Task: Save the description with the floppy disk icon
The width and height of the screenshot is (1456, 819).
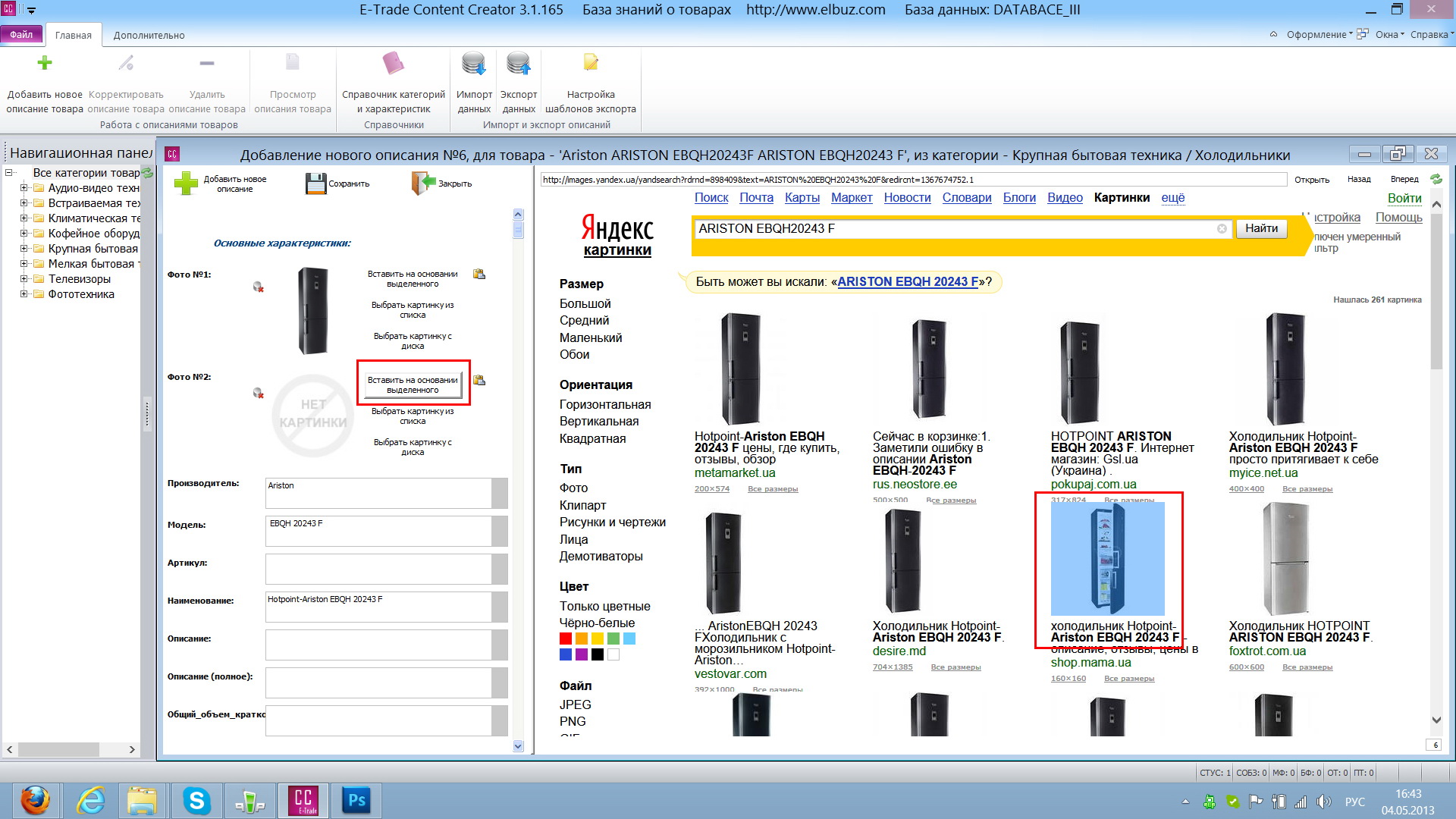Action: click(x=315, y=184)
